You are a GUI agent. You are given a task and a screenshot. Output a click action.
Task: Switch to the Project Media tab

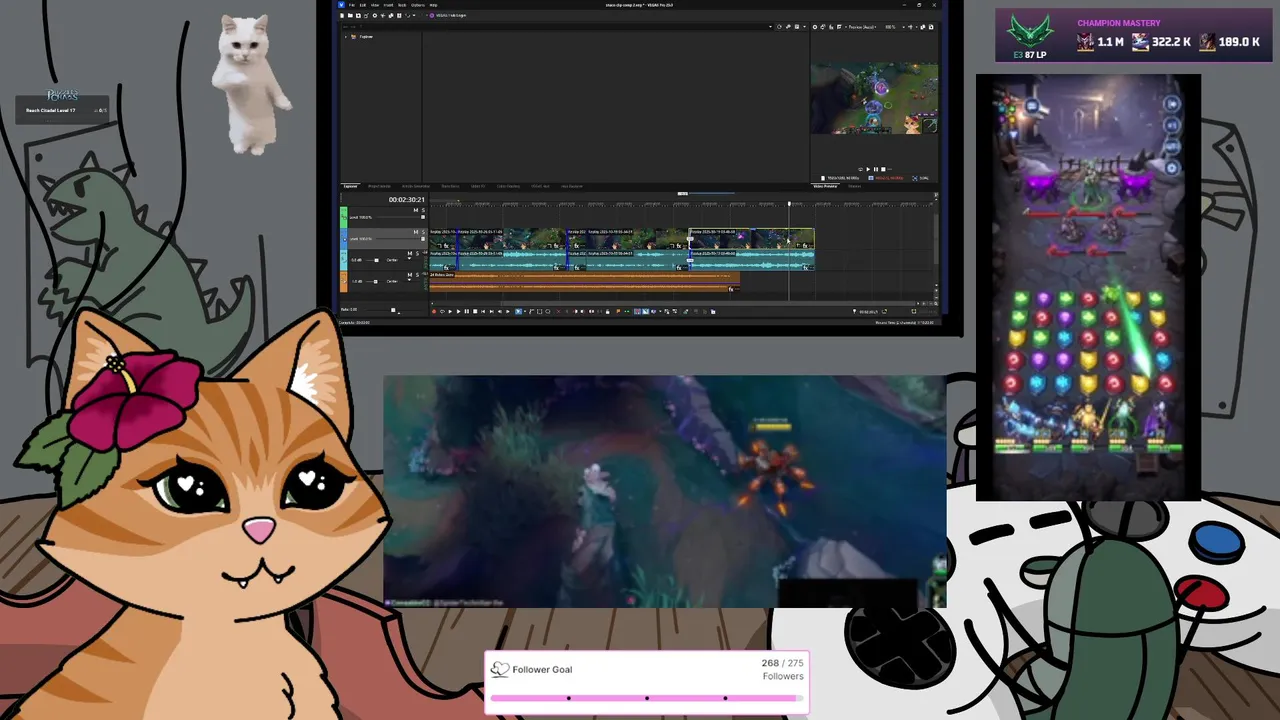(379, 186)
